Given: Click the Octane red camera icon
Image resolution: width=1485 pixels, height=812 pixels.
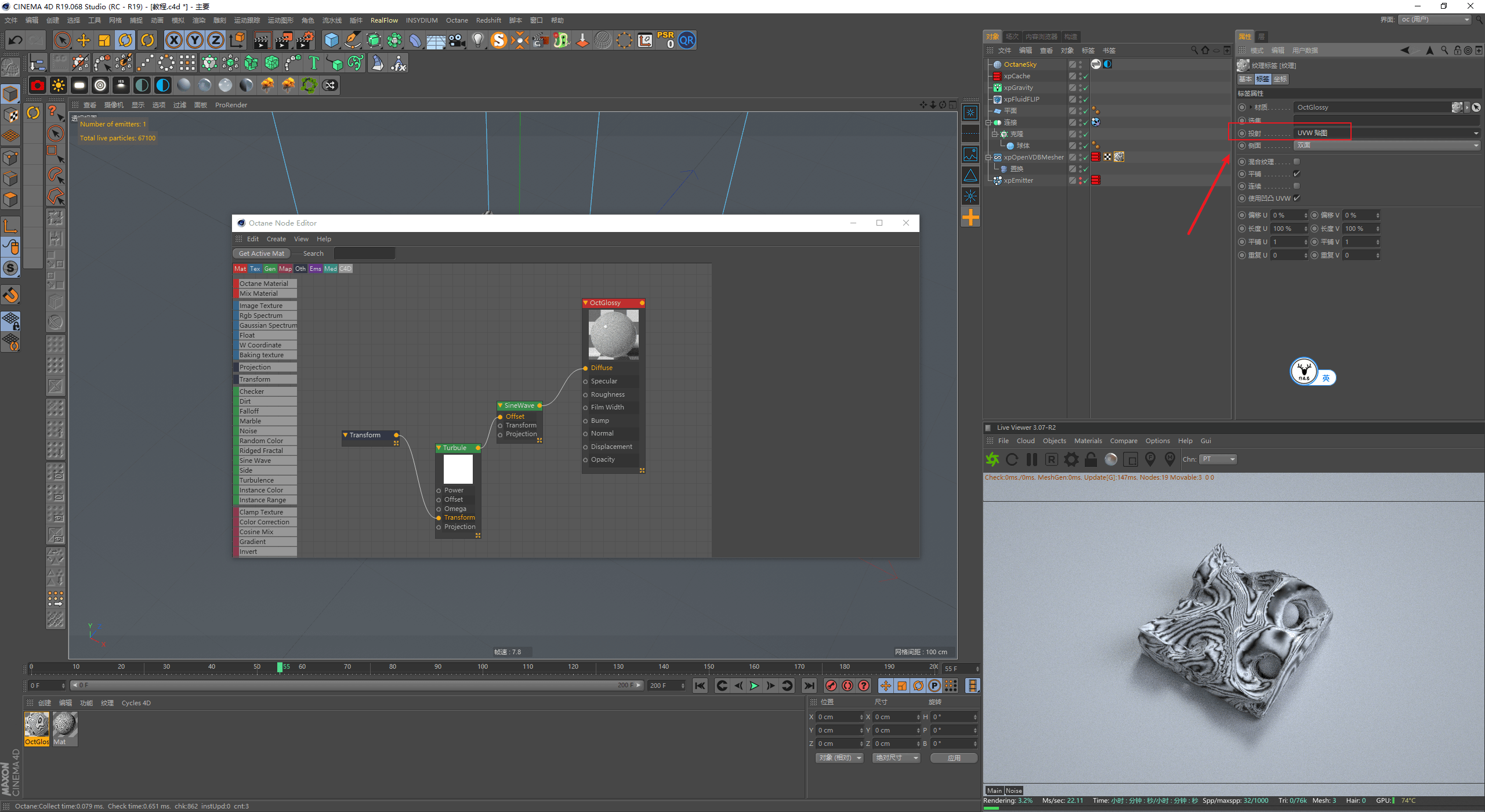Looking at the screenshot, I should click(38, 85).
